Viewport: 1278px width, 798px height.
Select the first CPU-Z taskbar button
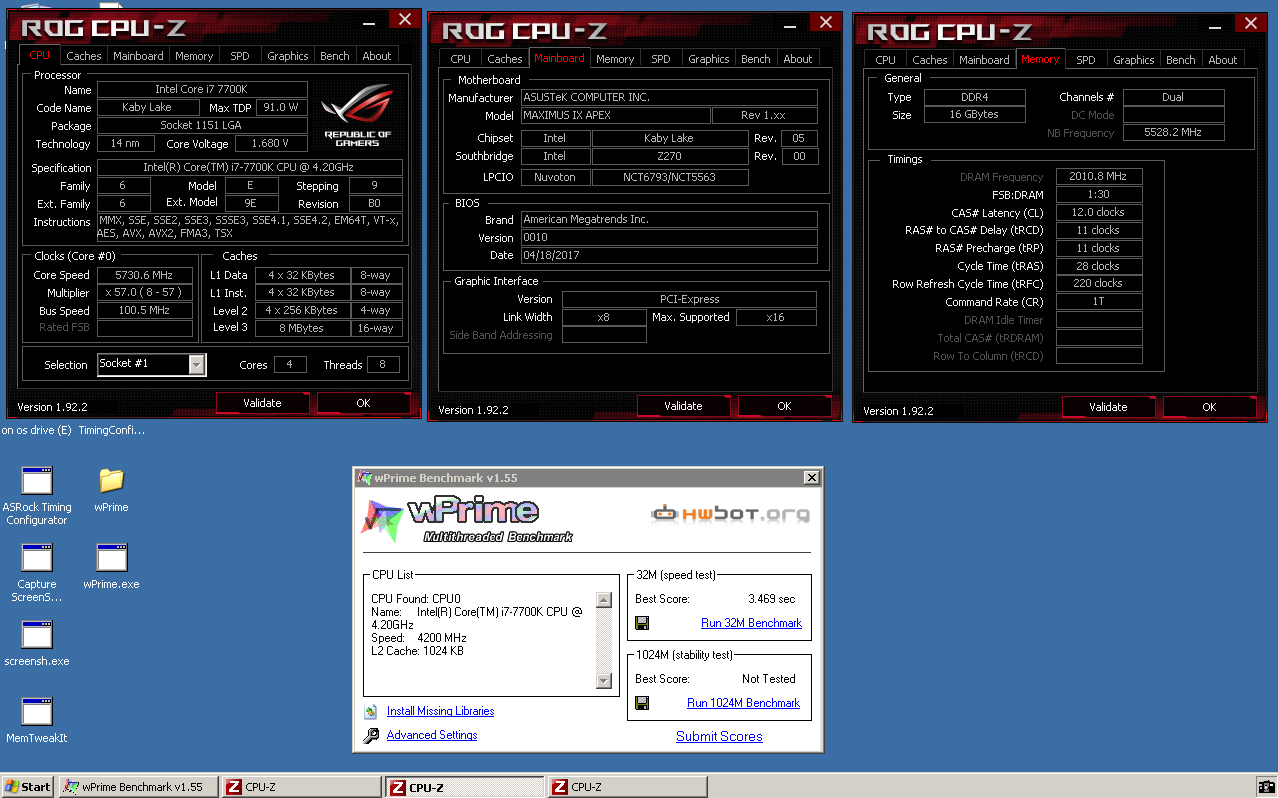pos(301,787)
